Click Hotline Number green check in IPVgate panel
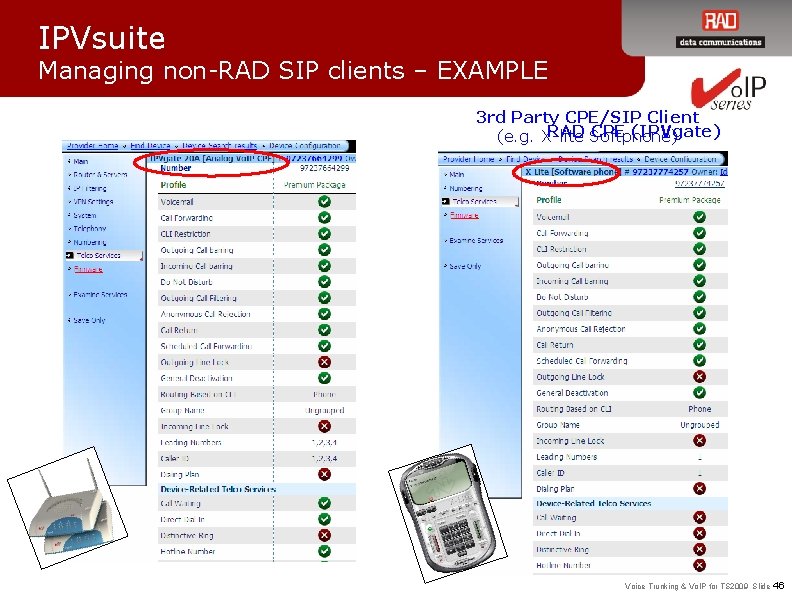This screenshot has width=792, height=594. [x=324, y=551]
